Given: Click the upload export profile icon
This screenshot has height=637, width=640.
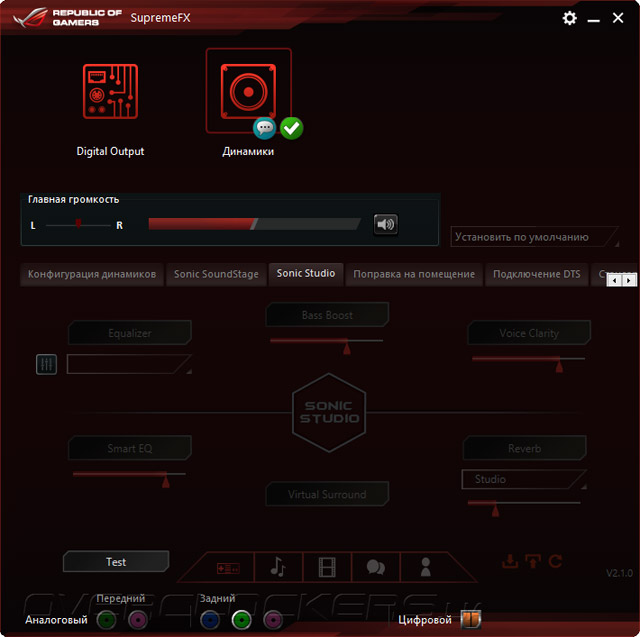Looking at the screenshot, I should click(x=533, y=561).
